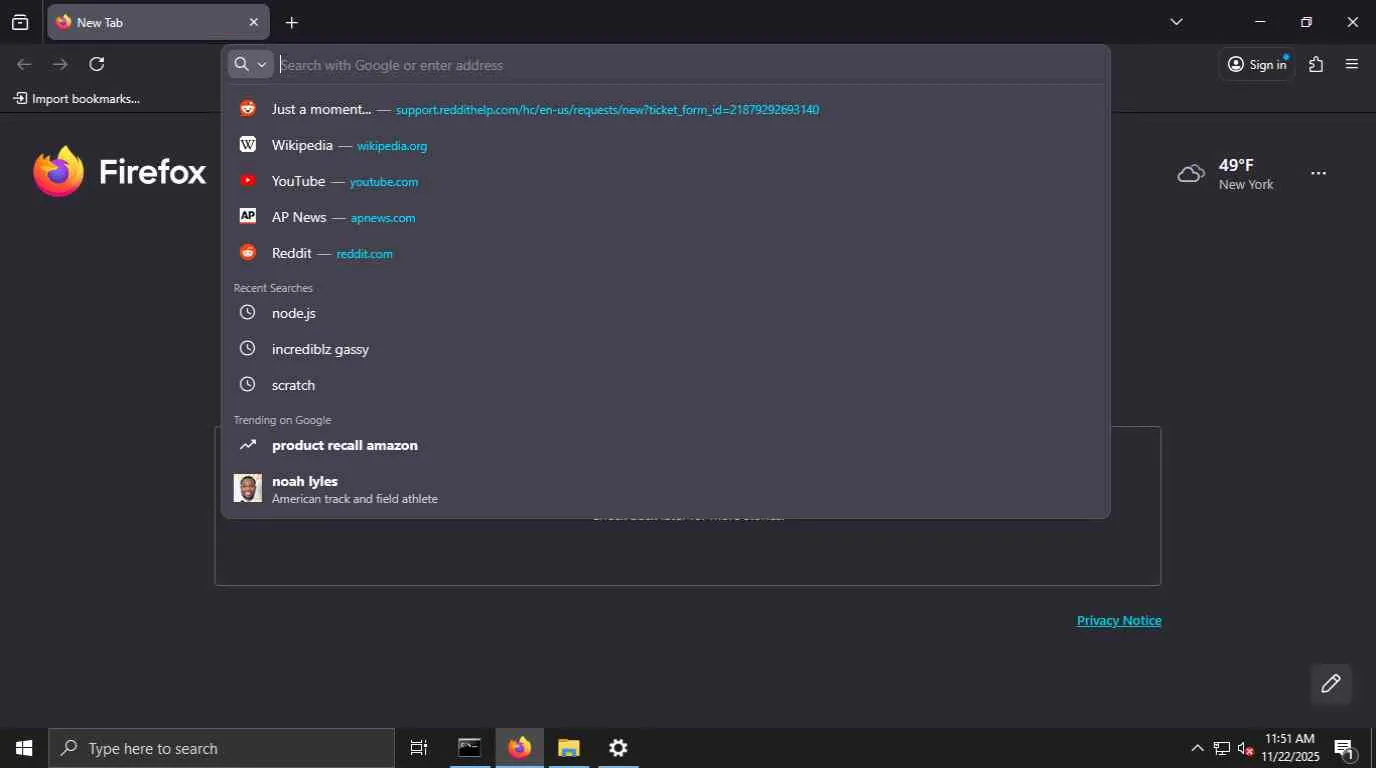Open the list all tabs chevron

coord(1176,22)
